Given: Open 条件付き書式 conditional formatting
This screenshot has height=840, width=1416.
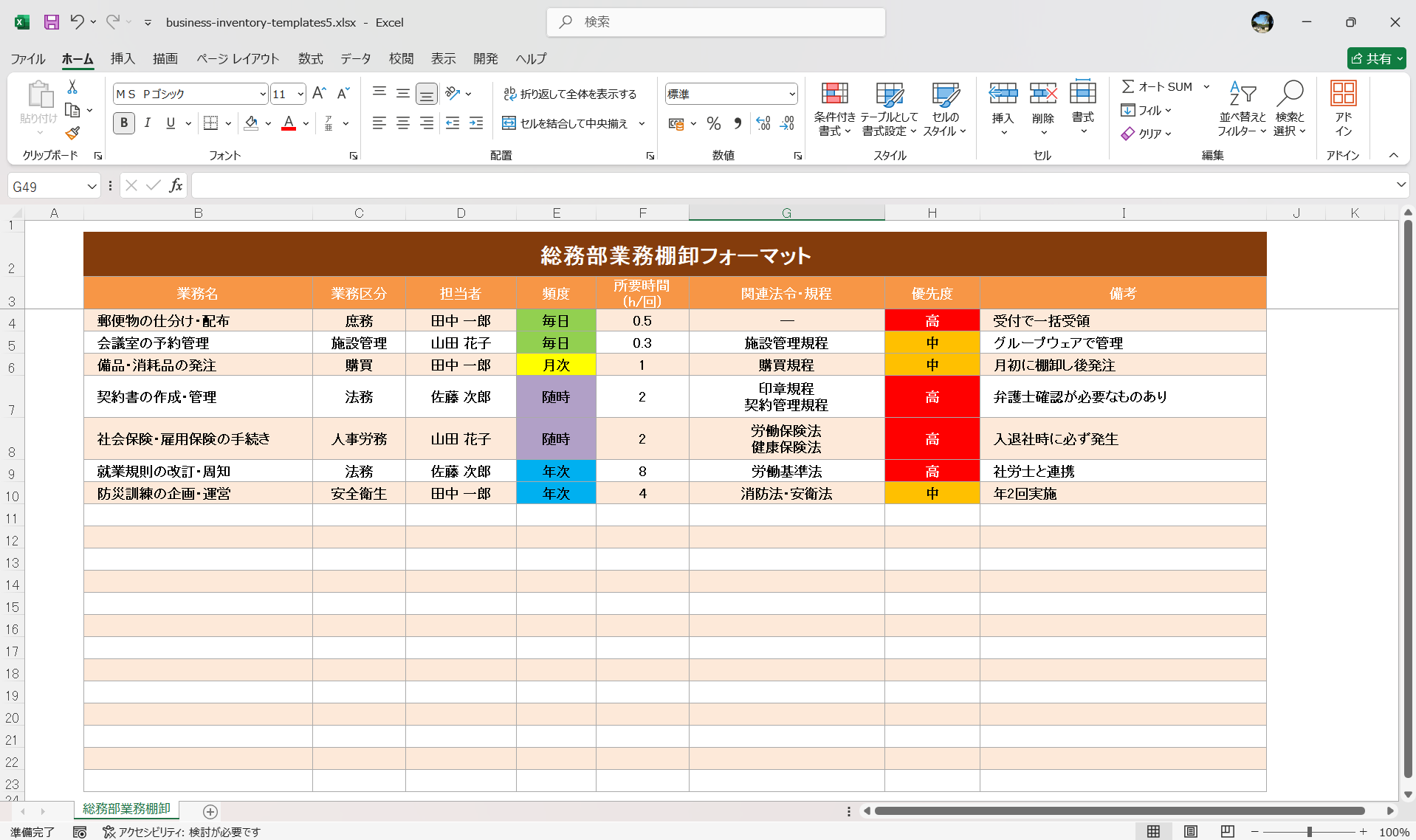Looking at the screenshot, I should coord(835,109).
